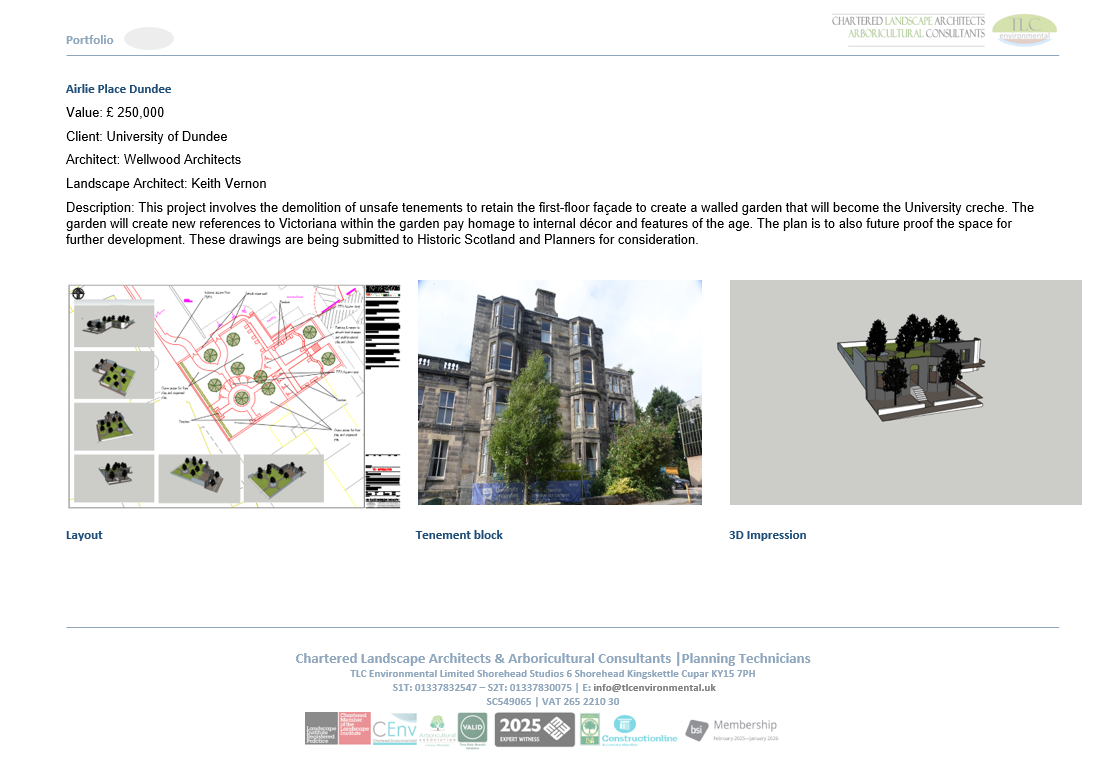Click the Arboricultural Association tree logo
1104x779 pixels.
tap(437, 730)
